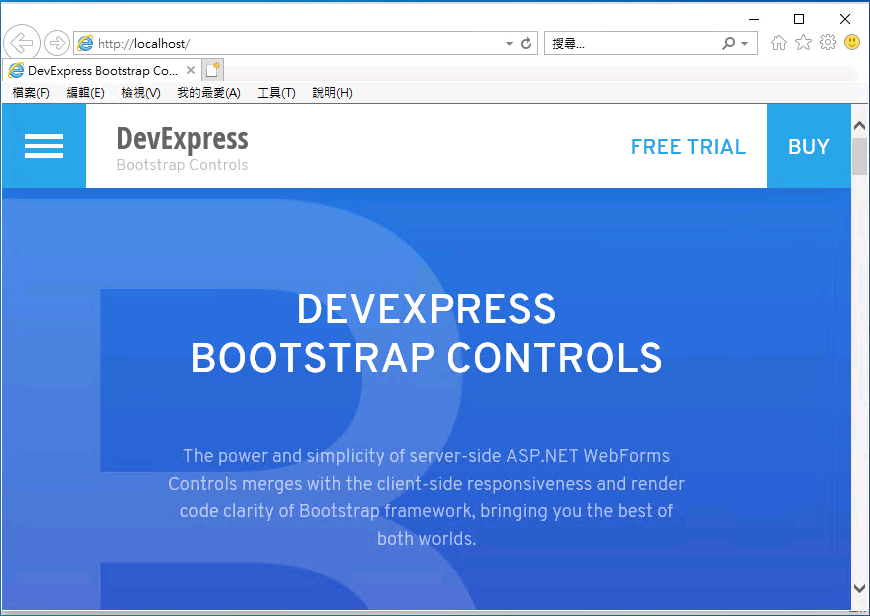Open the 工具(T) menu
The width and height of the screenshot is (870, 616).
(x=276, y=93)
